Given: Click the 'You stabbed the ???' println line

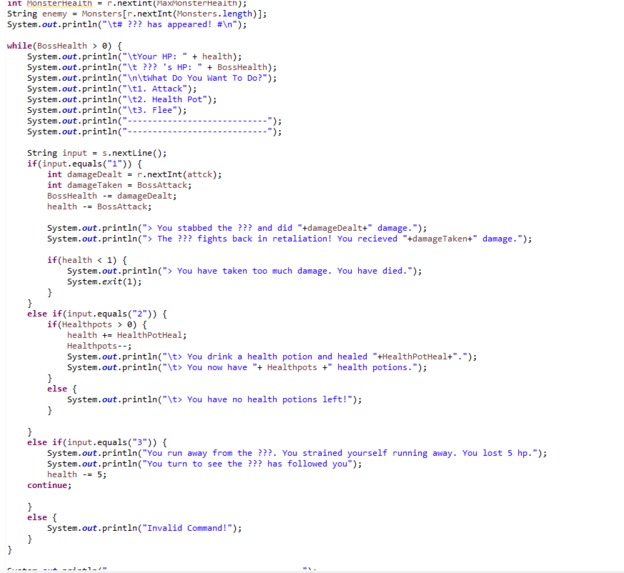Looking at the screenshot, I should pyautogui.click(x=237, y=228).
